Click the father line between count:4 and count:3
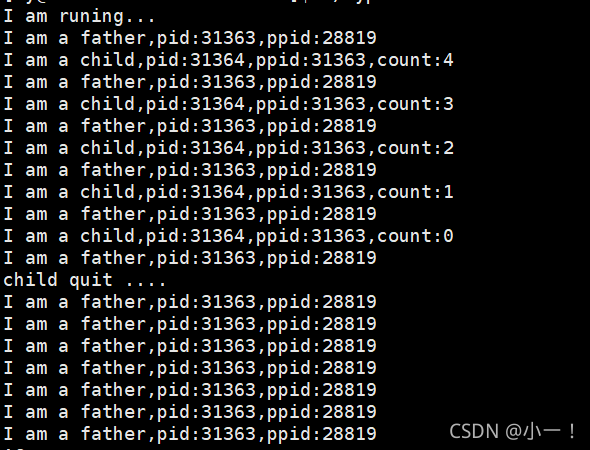The width and height of the screenshot is (590, 450). click(190, 82)
